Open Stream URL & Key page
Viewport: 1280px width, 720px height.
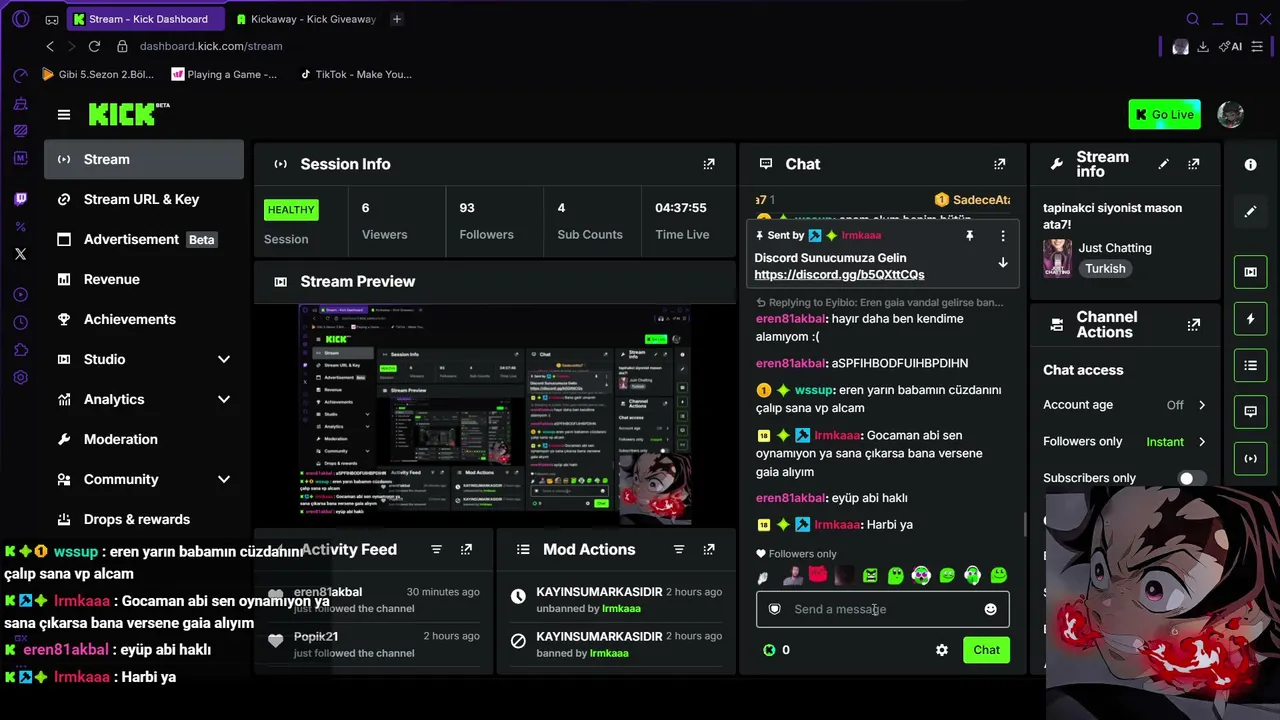(144, 199)
